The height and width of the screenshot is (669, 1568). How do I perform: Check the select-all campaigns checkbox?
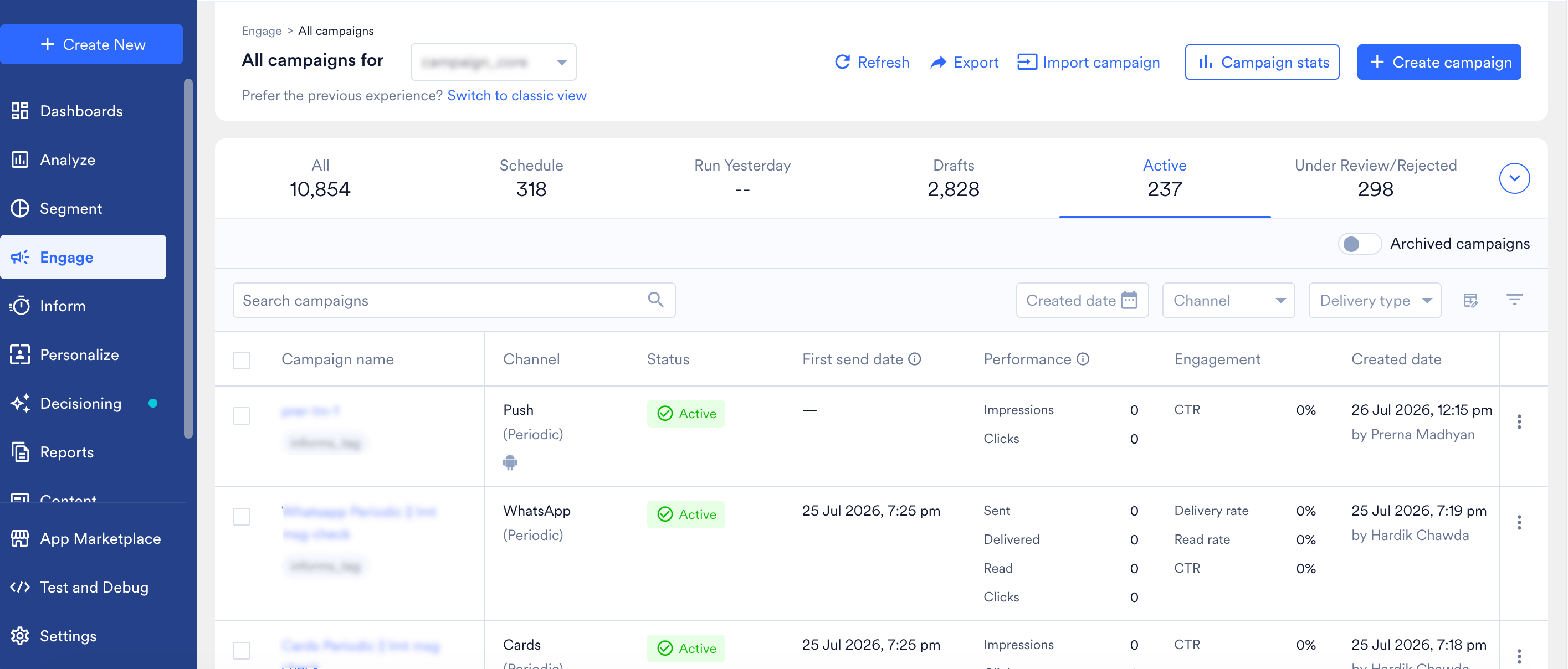point(242,360)
